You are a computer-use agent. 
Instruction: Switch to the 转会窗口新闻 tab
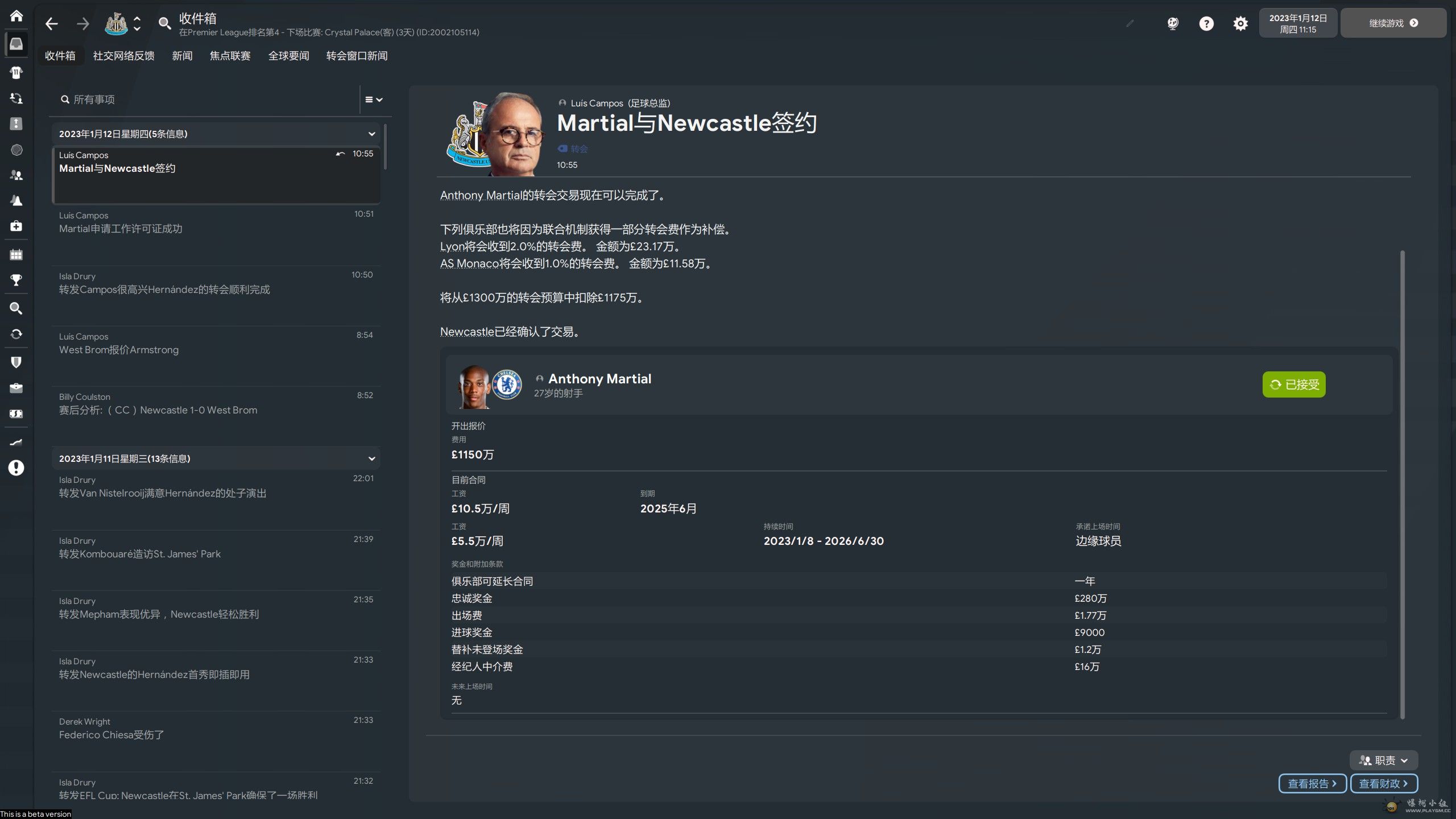pyautogui.click(x=357, y=56)
